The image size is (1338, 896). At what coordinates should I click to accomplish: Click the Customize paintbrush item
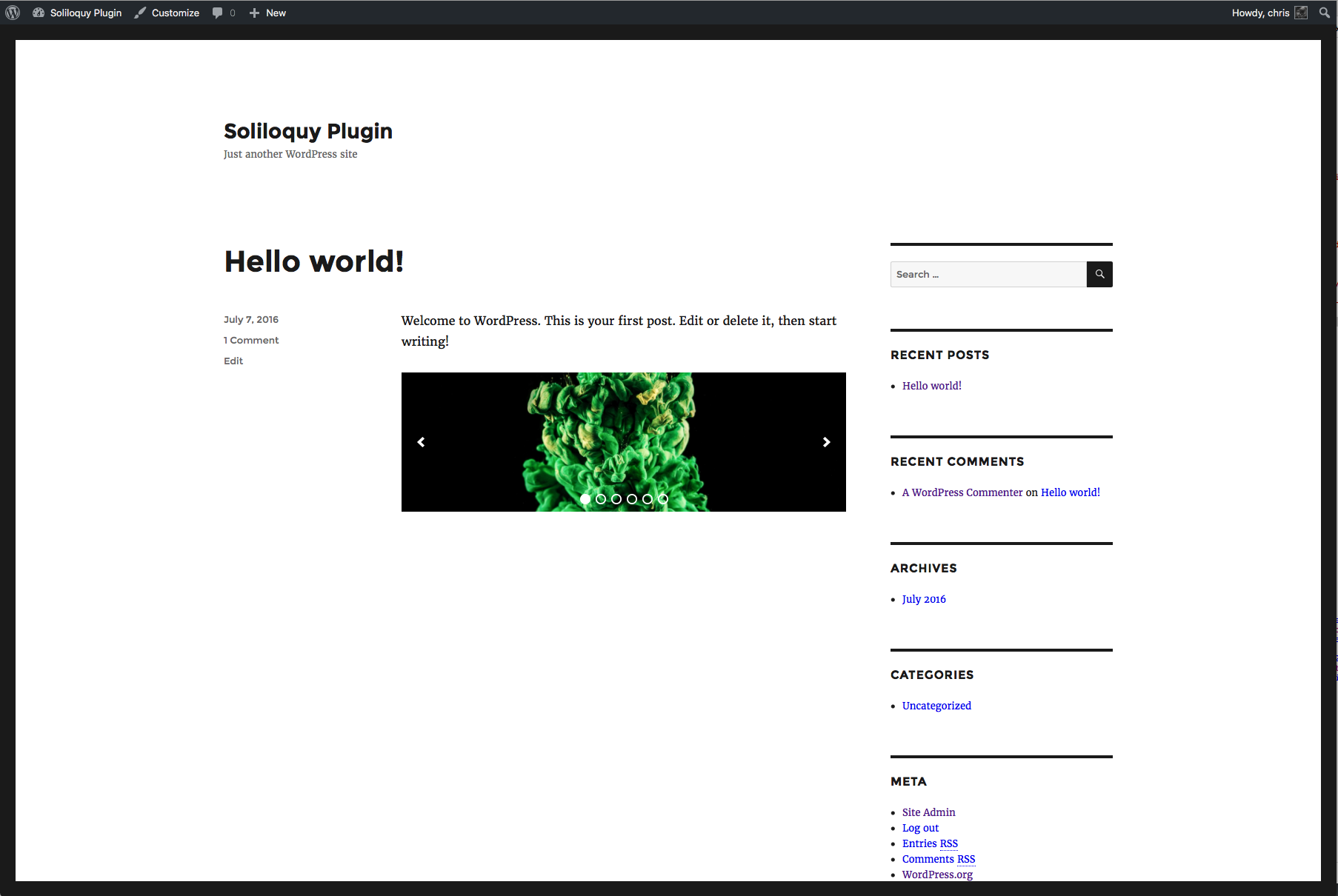click(167, 13)
